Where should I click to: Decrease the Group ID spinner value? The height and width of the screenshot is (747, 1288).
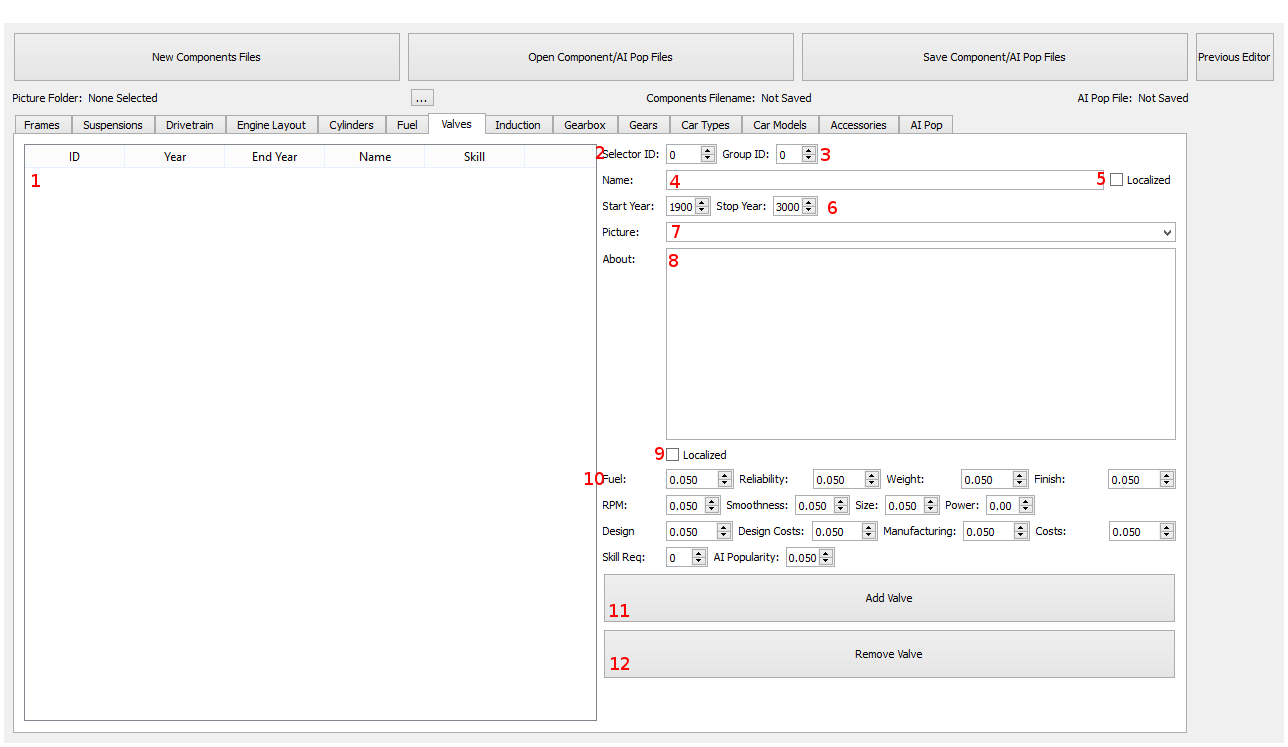point(809,159)
